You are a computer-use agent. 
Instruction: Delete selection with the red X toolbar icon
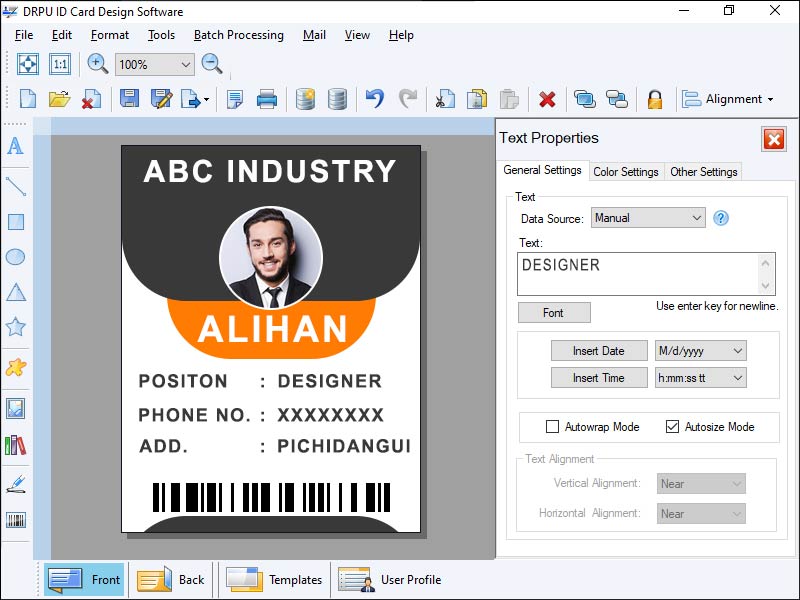[547, 99]
